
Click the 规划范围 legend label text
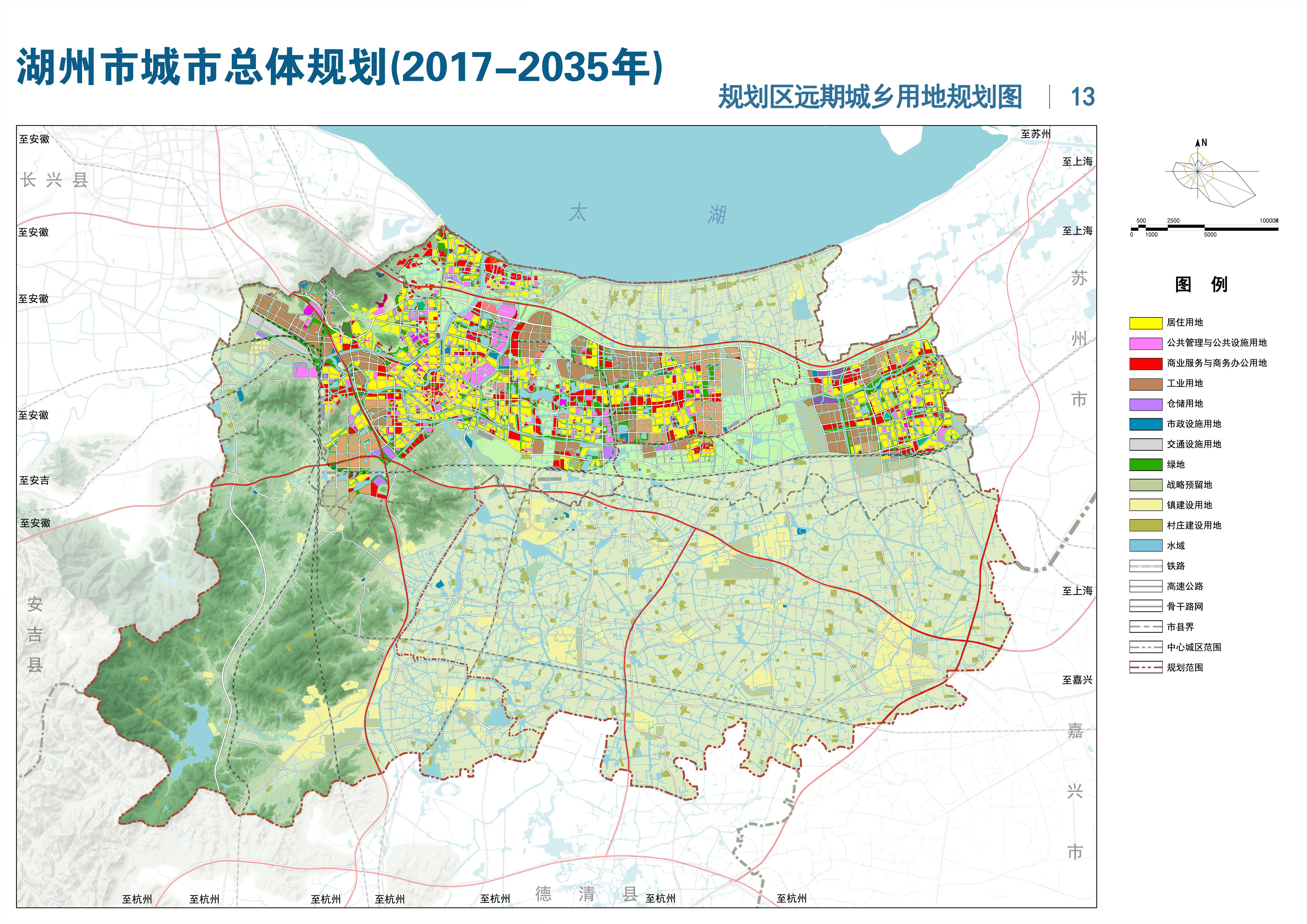click(x=1185, y=667)
